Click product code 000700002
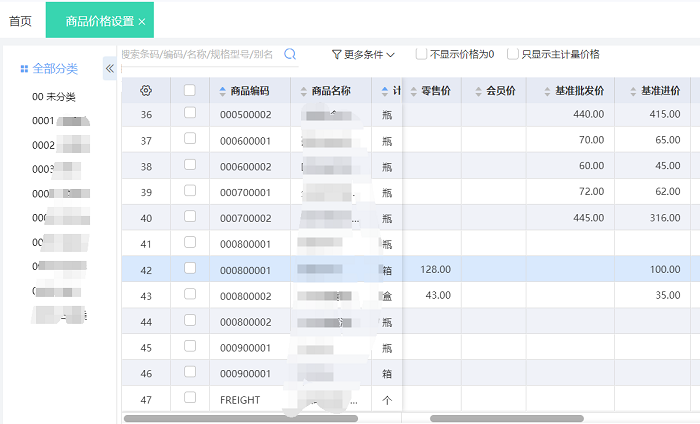This screenshot has height=424, width=700. click(246, 219)
